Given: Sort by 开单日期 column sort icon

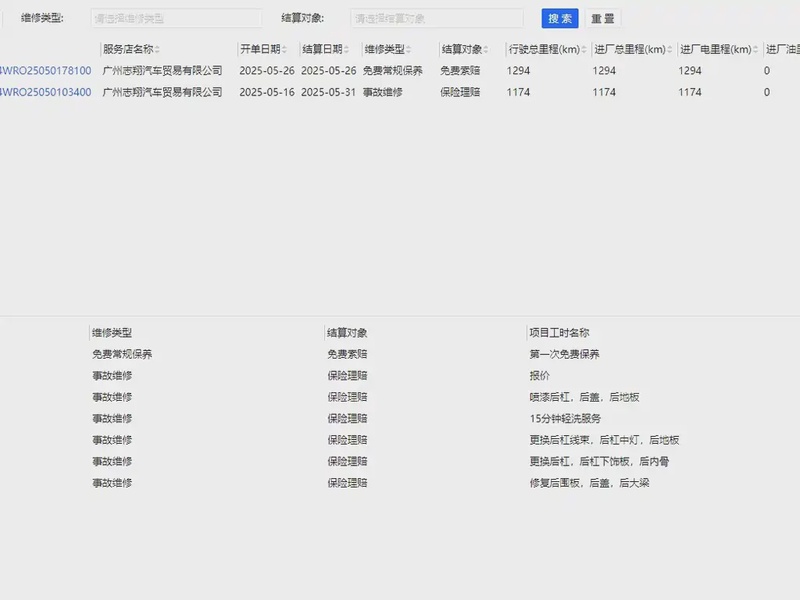Looking at the screenshot, I should [x=285, y=49].
